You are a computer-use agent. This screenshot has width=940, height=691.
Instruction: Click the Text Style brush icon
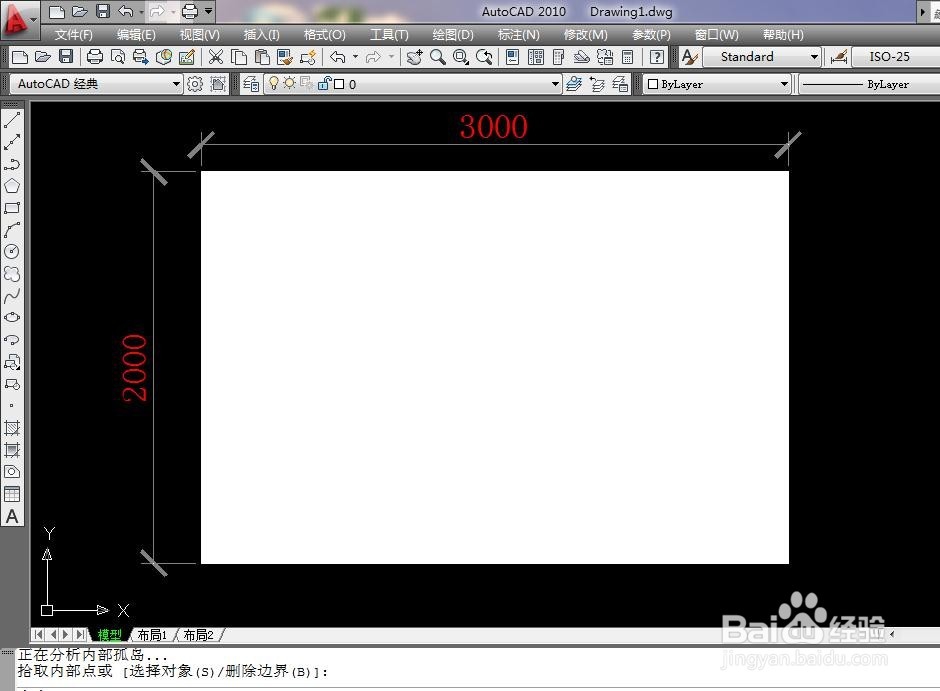689,57
